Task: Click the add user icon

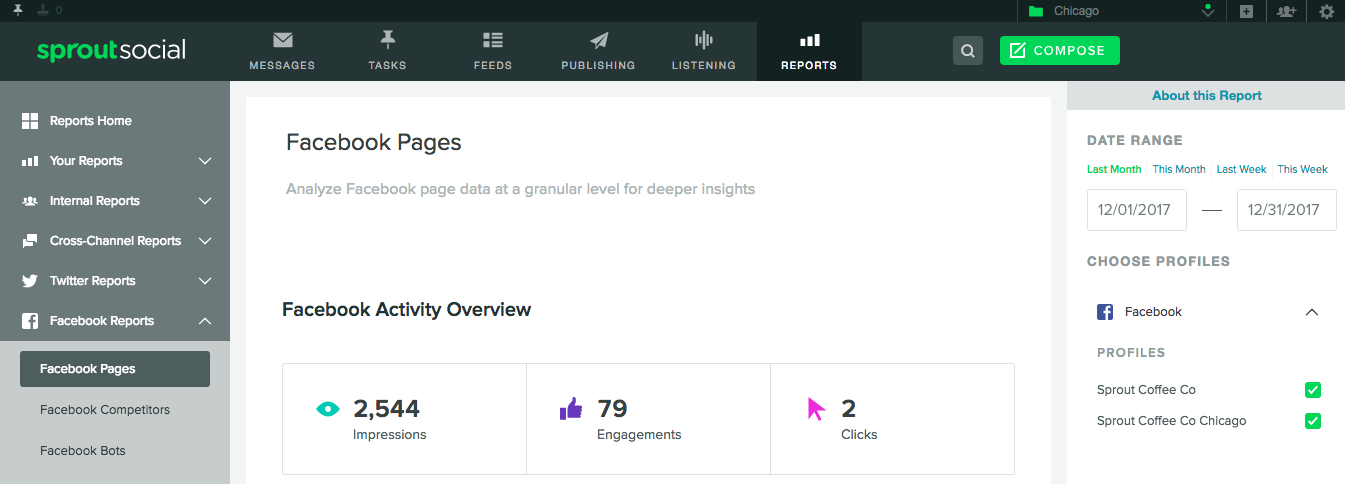Action: (1286, 11)
